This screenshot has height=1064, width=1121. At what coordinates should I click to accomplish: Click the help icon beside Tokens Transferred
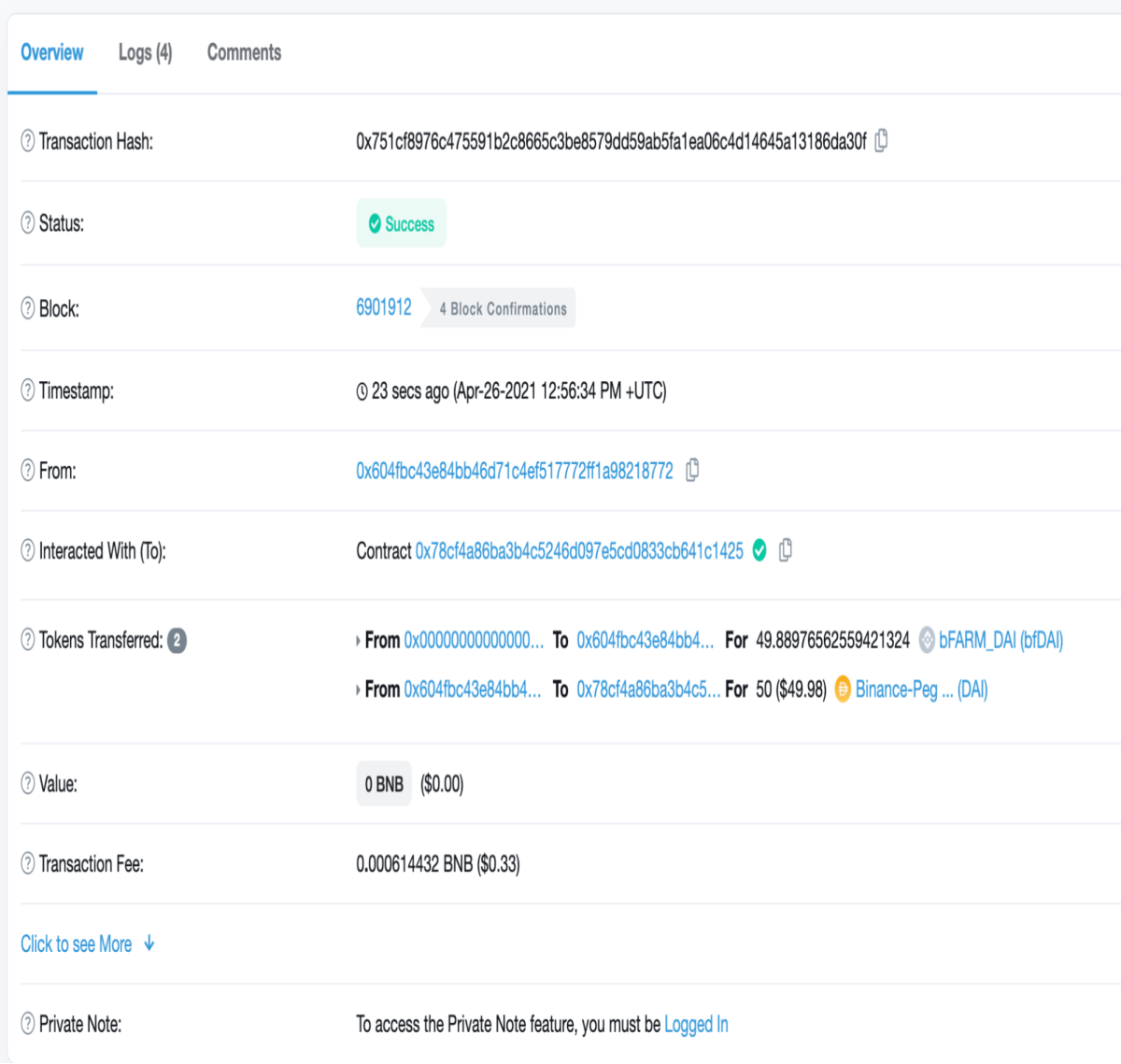pos(28,640)
